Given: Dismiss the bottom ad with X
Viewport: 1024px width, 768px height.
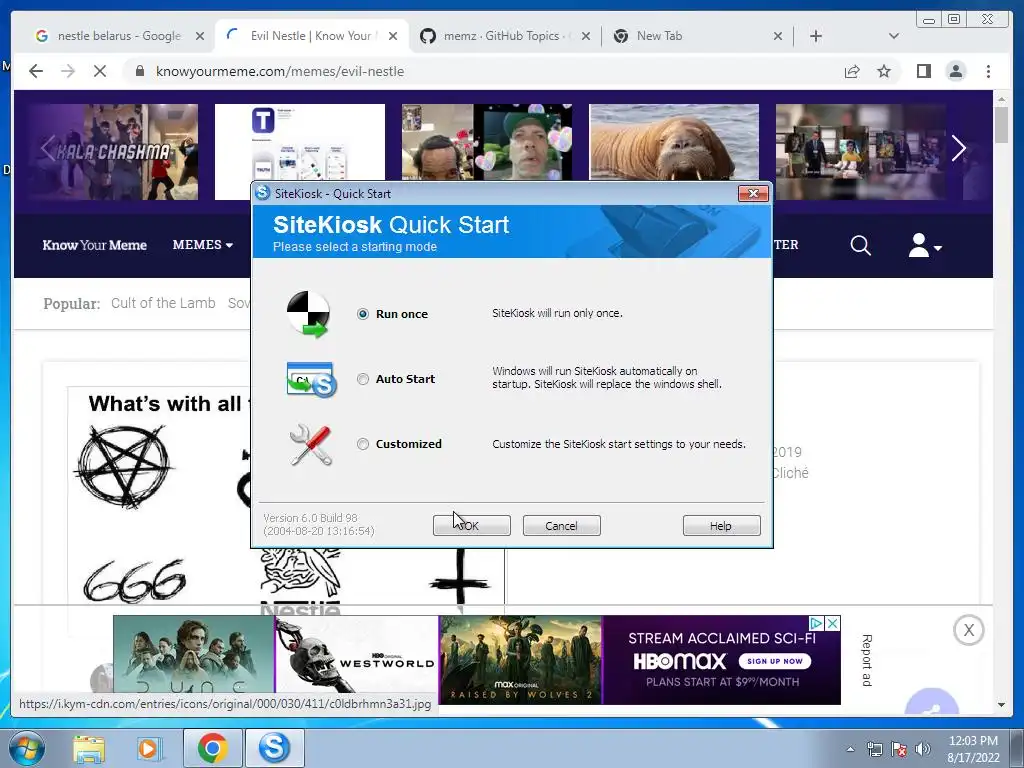Looking at the screenshot, I should [x=968, y=630].
